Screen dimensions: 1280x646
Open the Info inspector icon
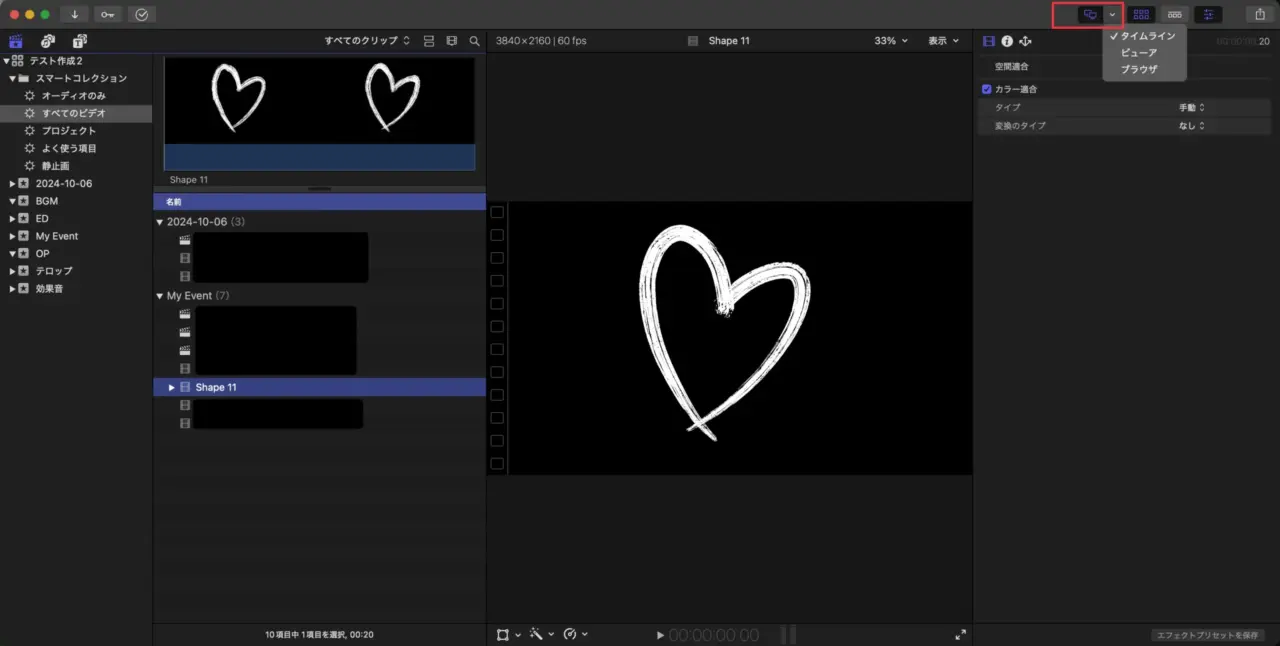point(1007,41)
